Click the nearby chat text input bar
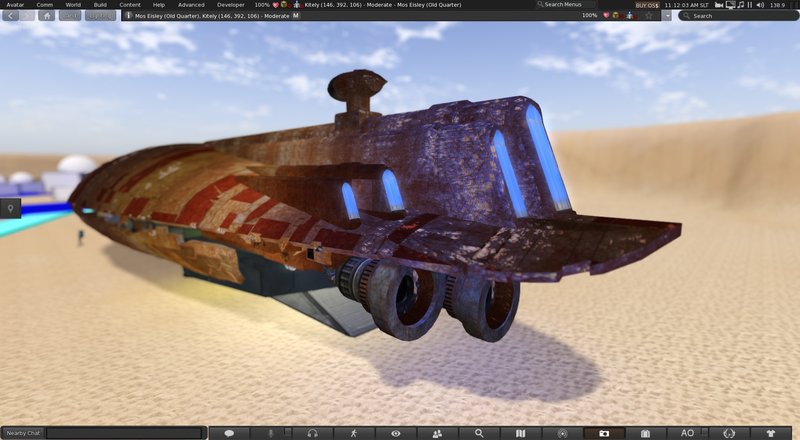The height and width of the screenshot is (440, 800). [x=126, y=433]
